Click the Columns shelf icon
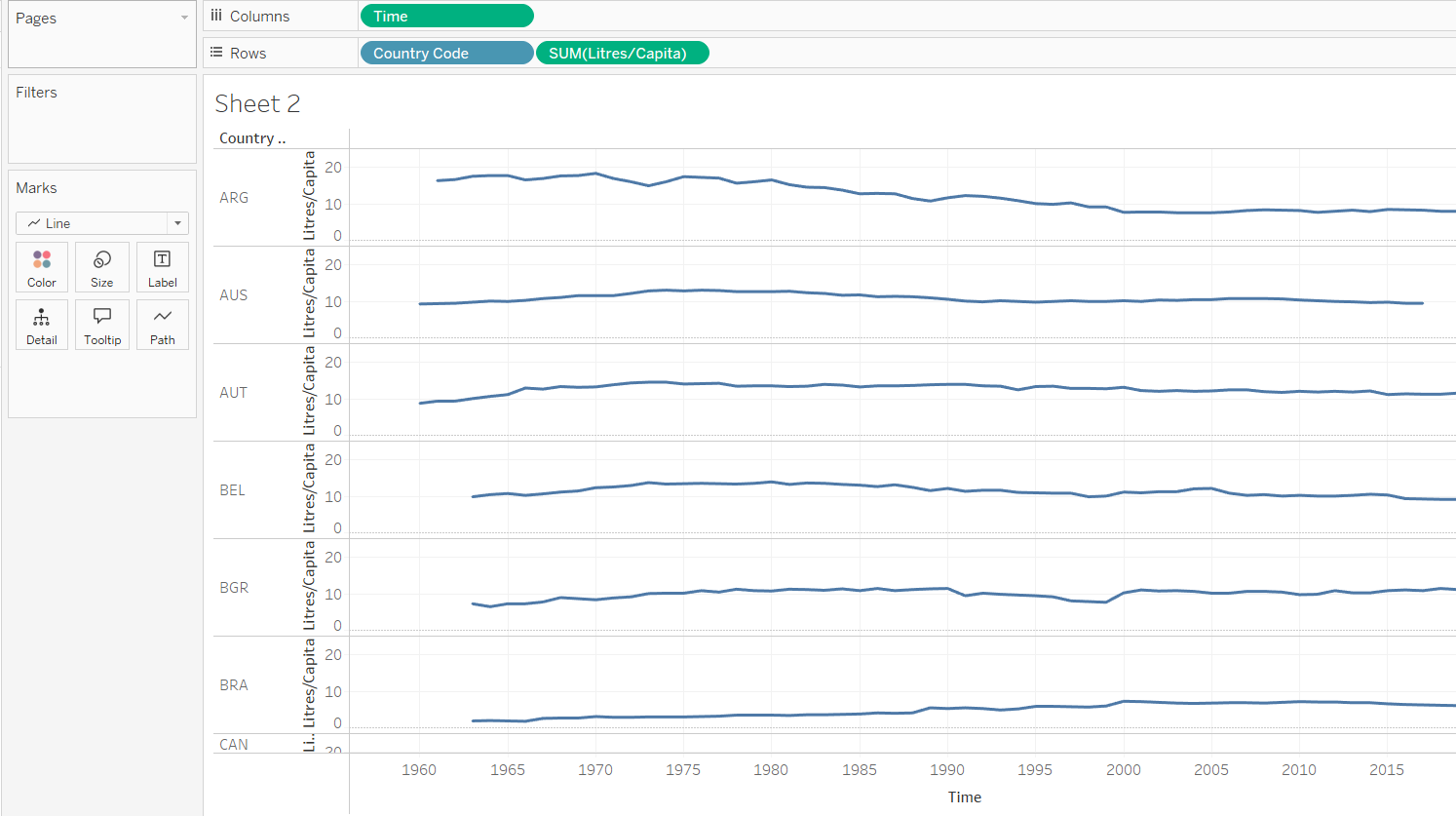 (216, 16)
